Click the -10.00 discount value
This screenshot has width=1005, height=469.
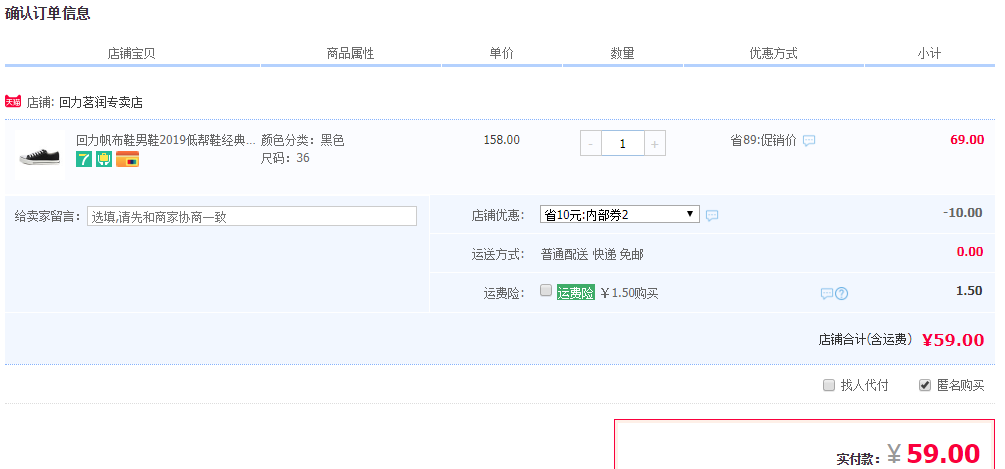[963, 213]
